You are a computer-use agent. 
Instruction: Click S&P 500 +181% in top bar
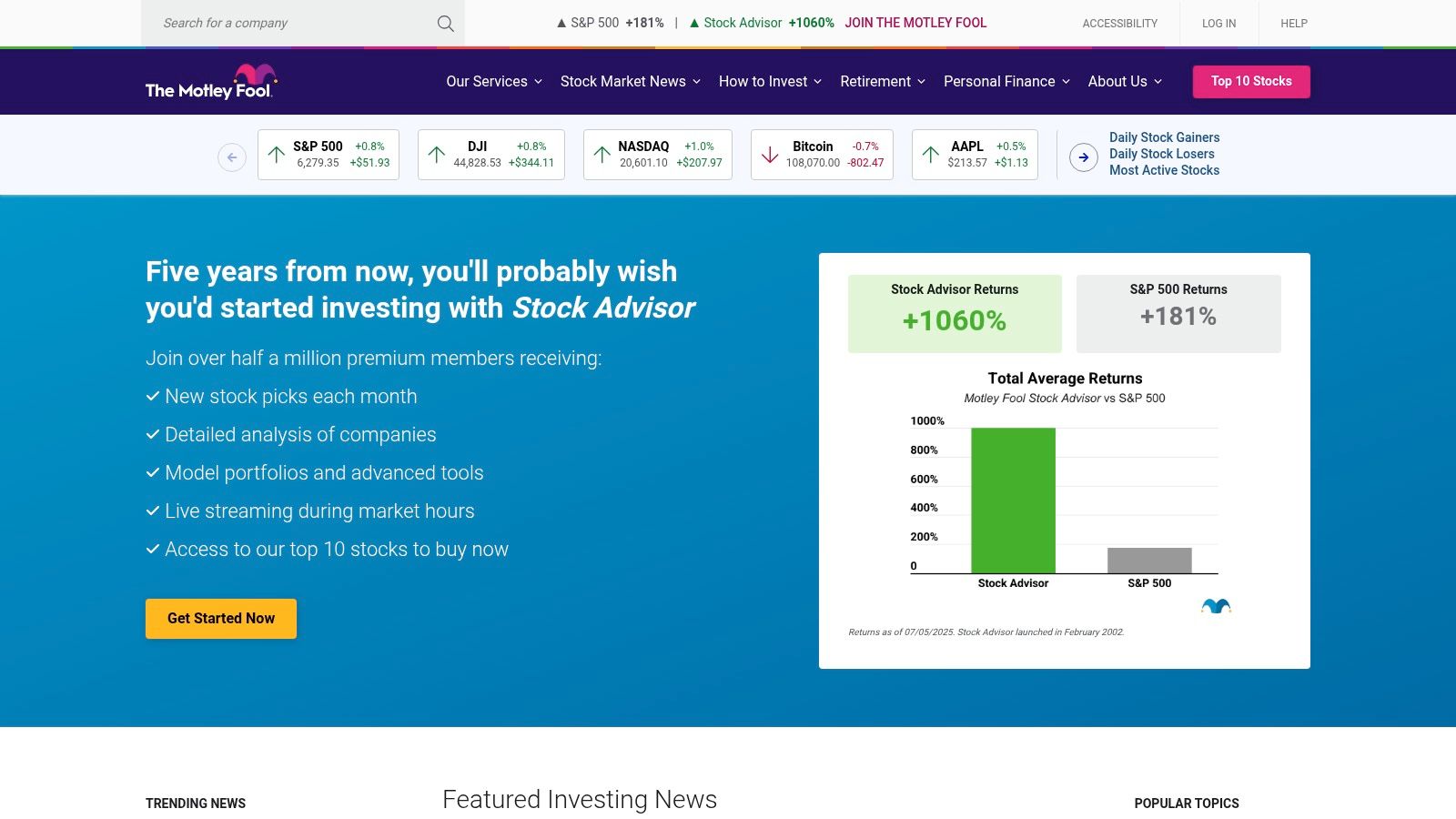click(x=610, y=23)
